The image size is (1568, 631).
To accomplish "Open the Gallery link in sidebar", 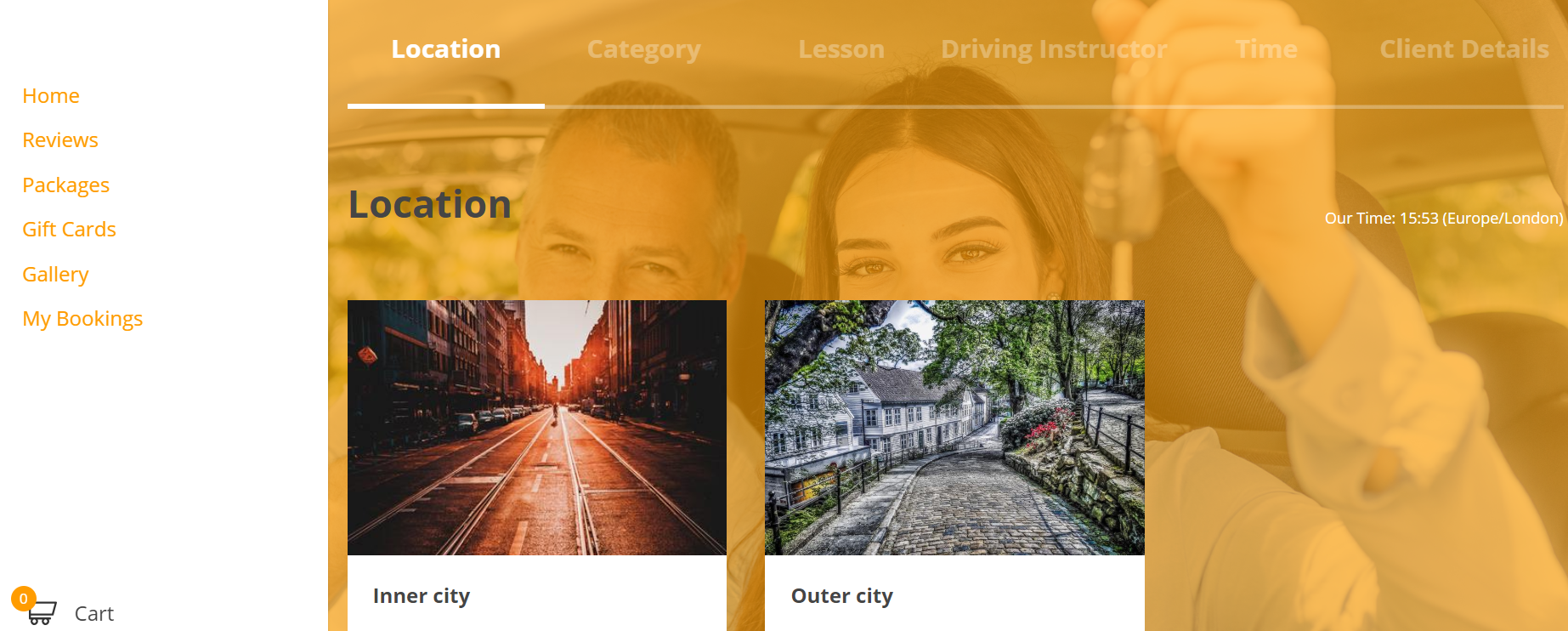I will [x=55, y=275].
